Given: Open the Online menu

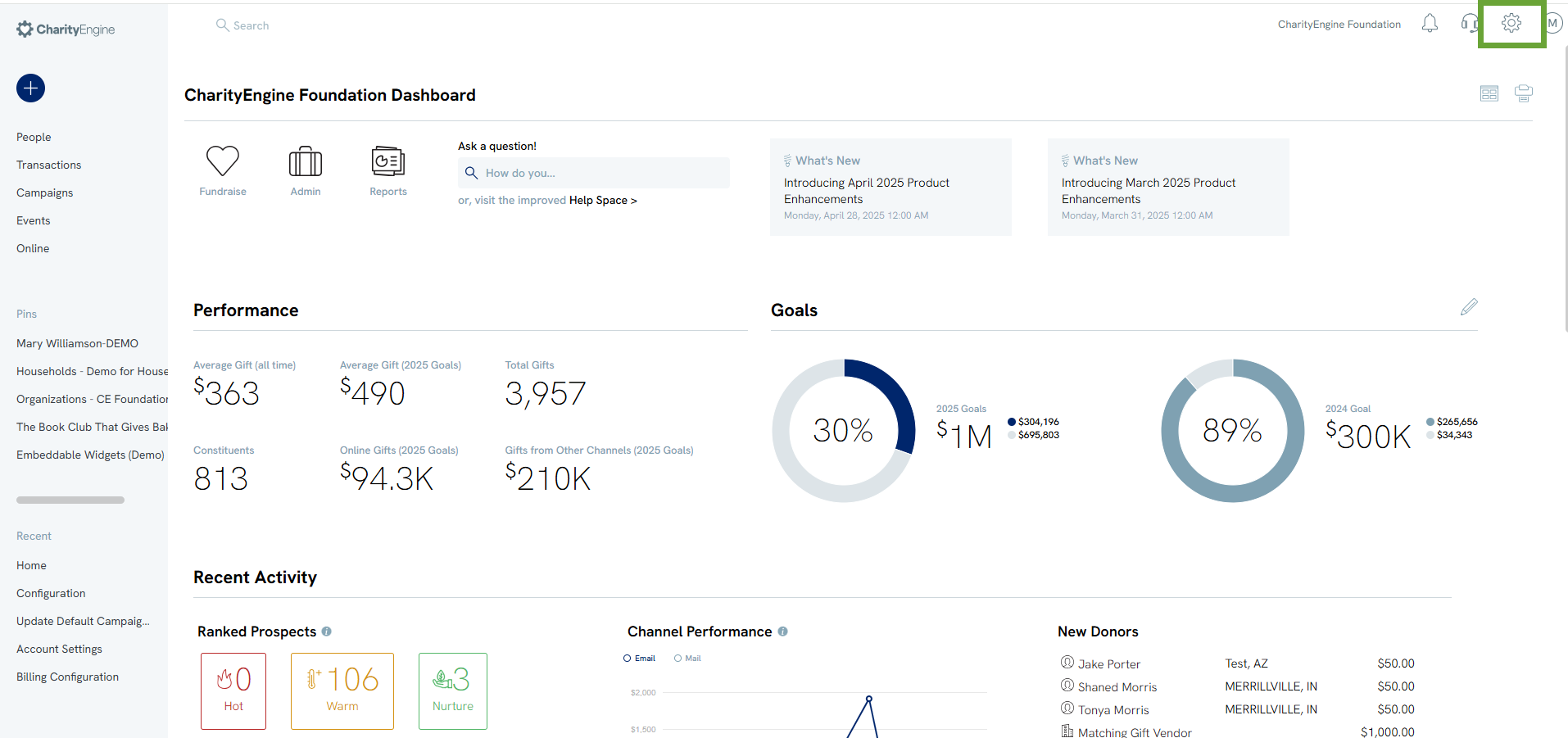Looking at the screenshot, I should (x=33, y=248).
